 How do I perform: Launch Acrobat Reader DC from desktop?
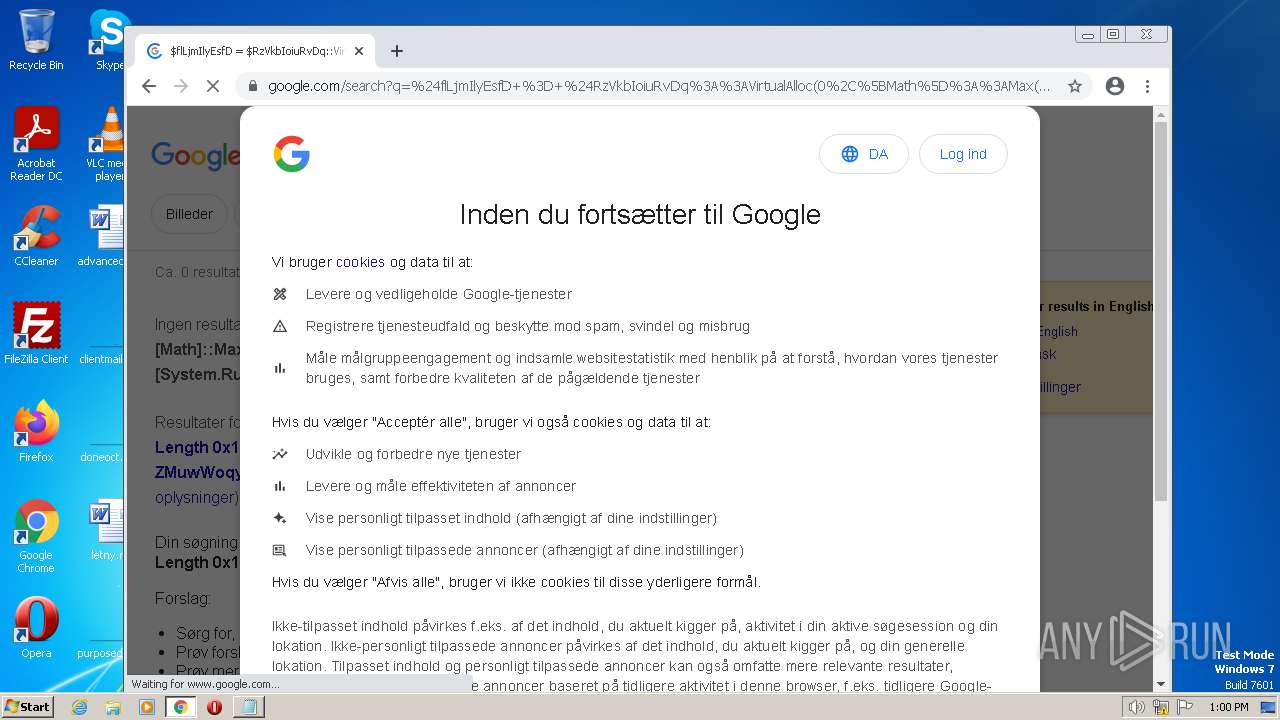(x=36, y=144)
